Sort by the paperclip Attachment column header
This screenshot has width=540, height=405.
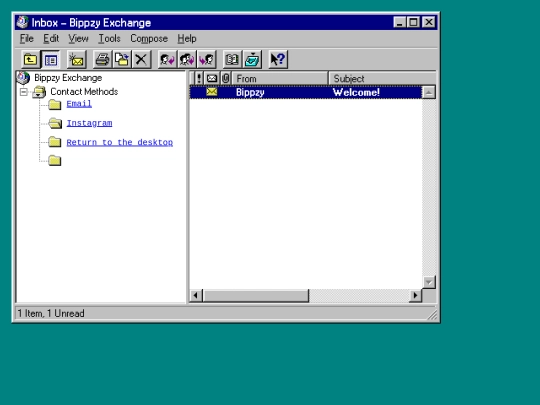tap(226, 79)
